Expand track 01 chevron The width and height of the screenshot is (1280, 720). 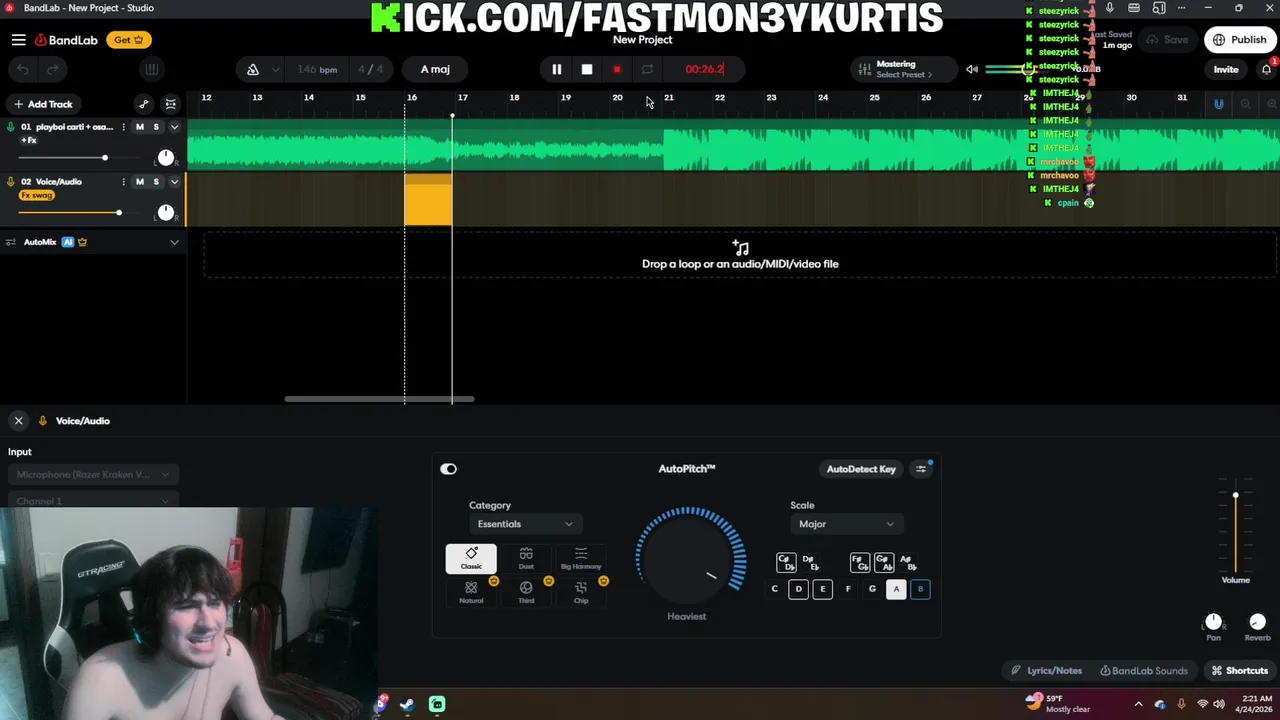click(x=174, y=127)
